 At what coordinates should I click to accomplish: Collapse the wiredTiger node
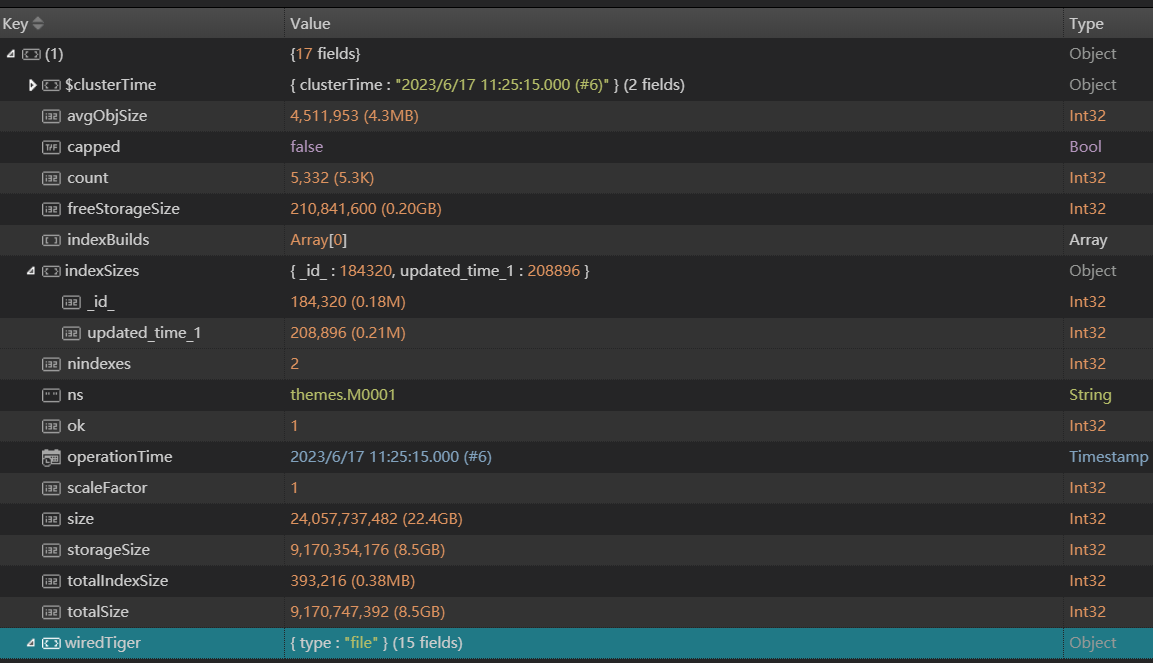point(31,643)
